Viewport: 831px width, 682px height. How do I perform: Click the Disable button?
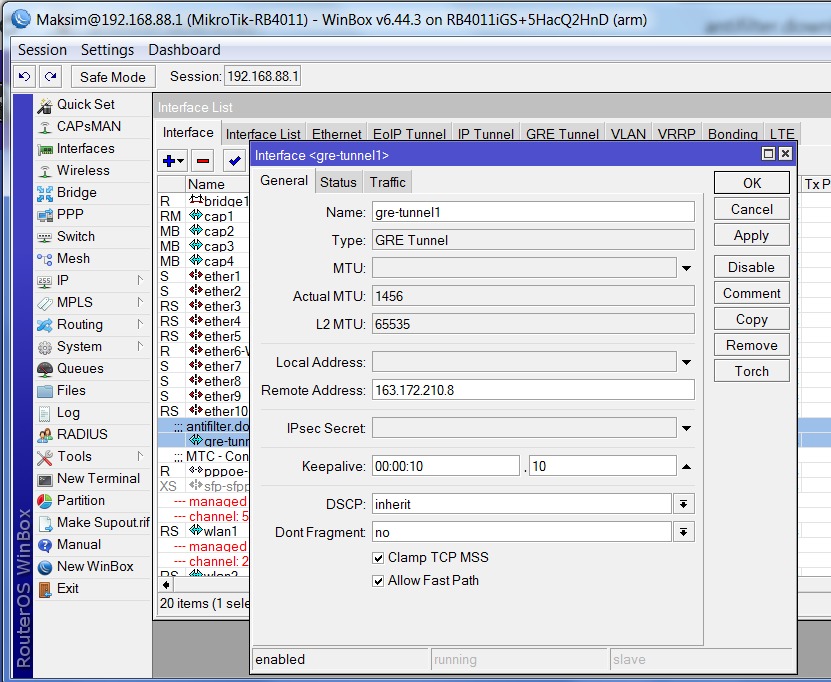click(752, 267)
